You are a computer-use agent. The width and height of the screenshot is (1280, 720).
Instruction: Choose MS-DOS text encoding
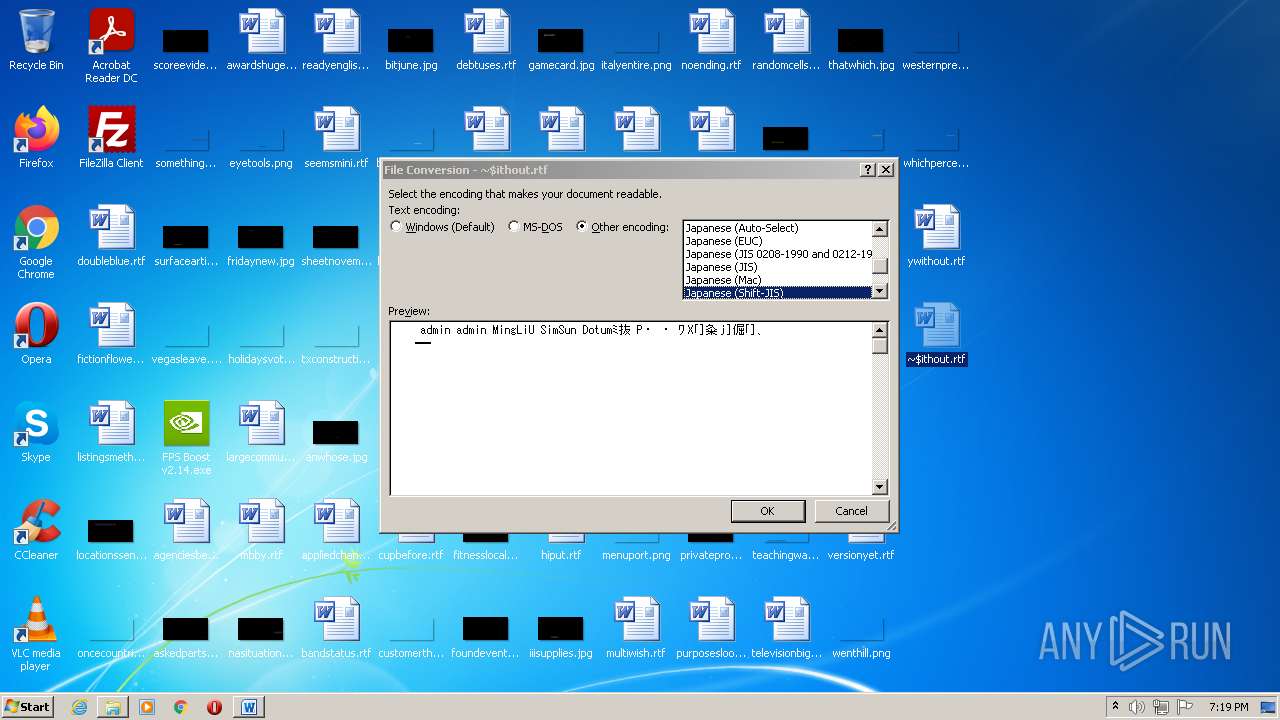point(535,227)
